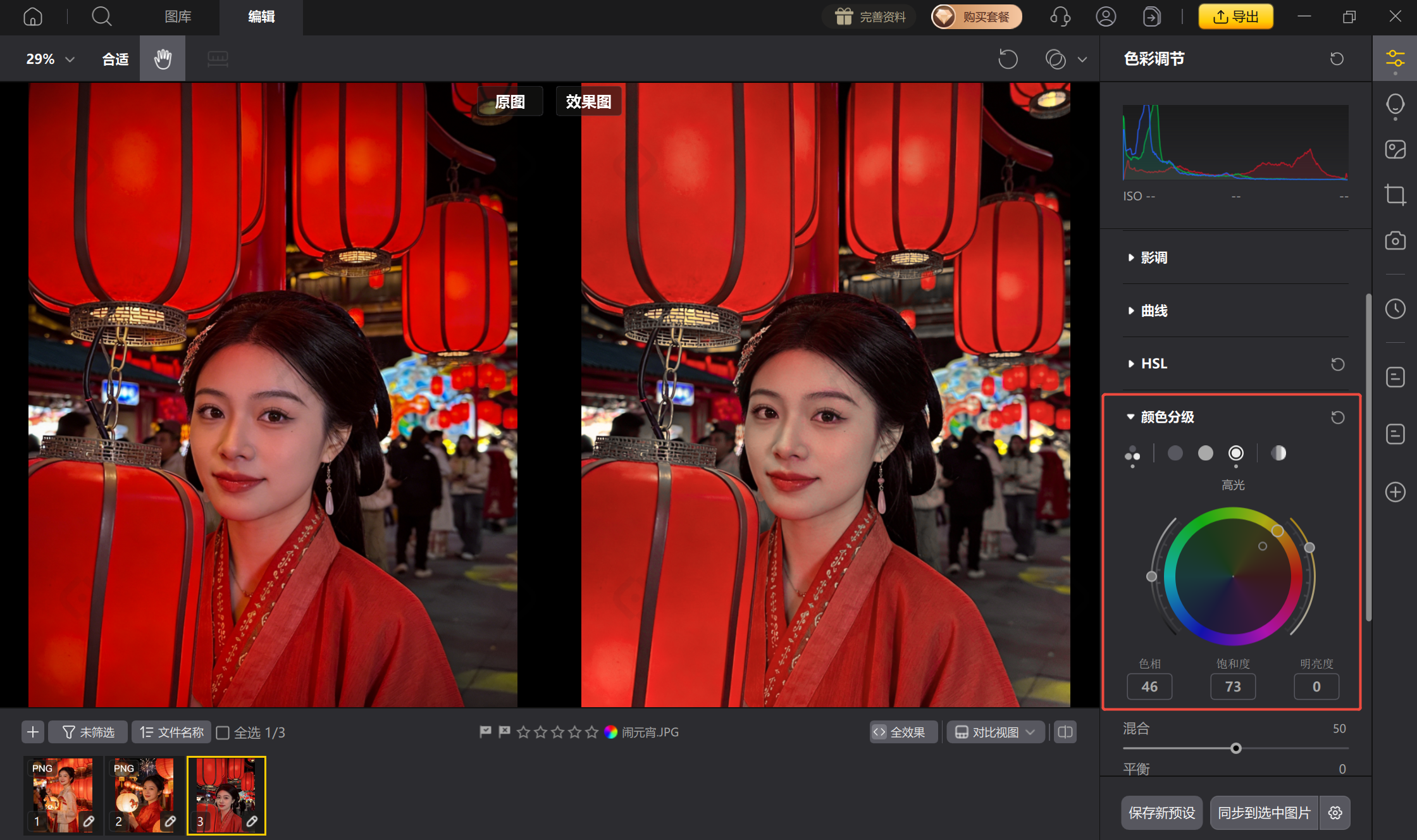Check the 全选 checkbox below the canvas
Viewport: 1417px width, 840px height.
pos(223,732)
